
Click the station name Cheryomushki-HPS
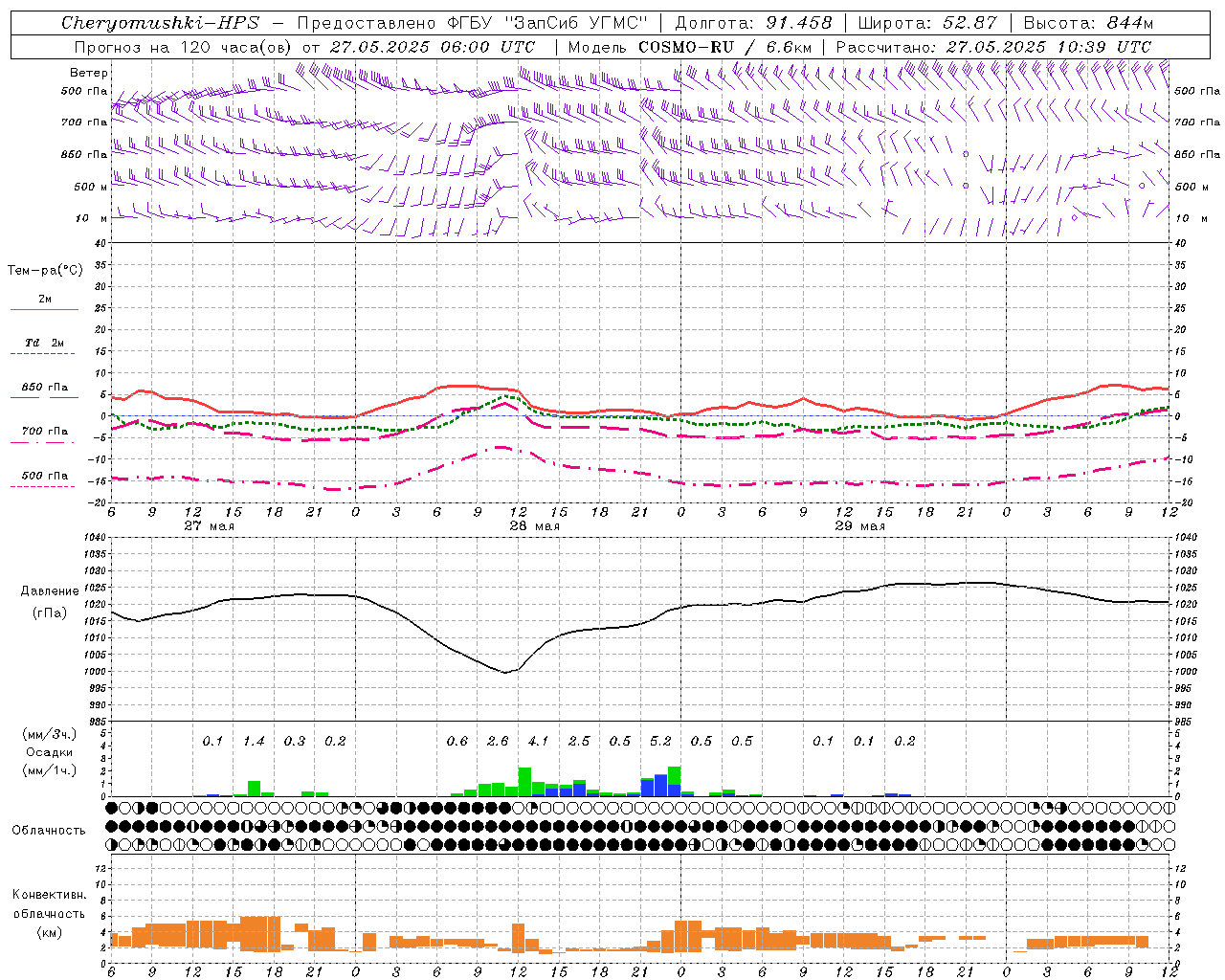coord(160,23)
